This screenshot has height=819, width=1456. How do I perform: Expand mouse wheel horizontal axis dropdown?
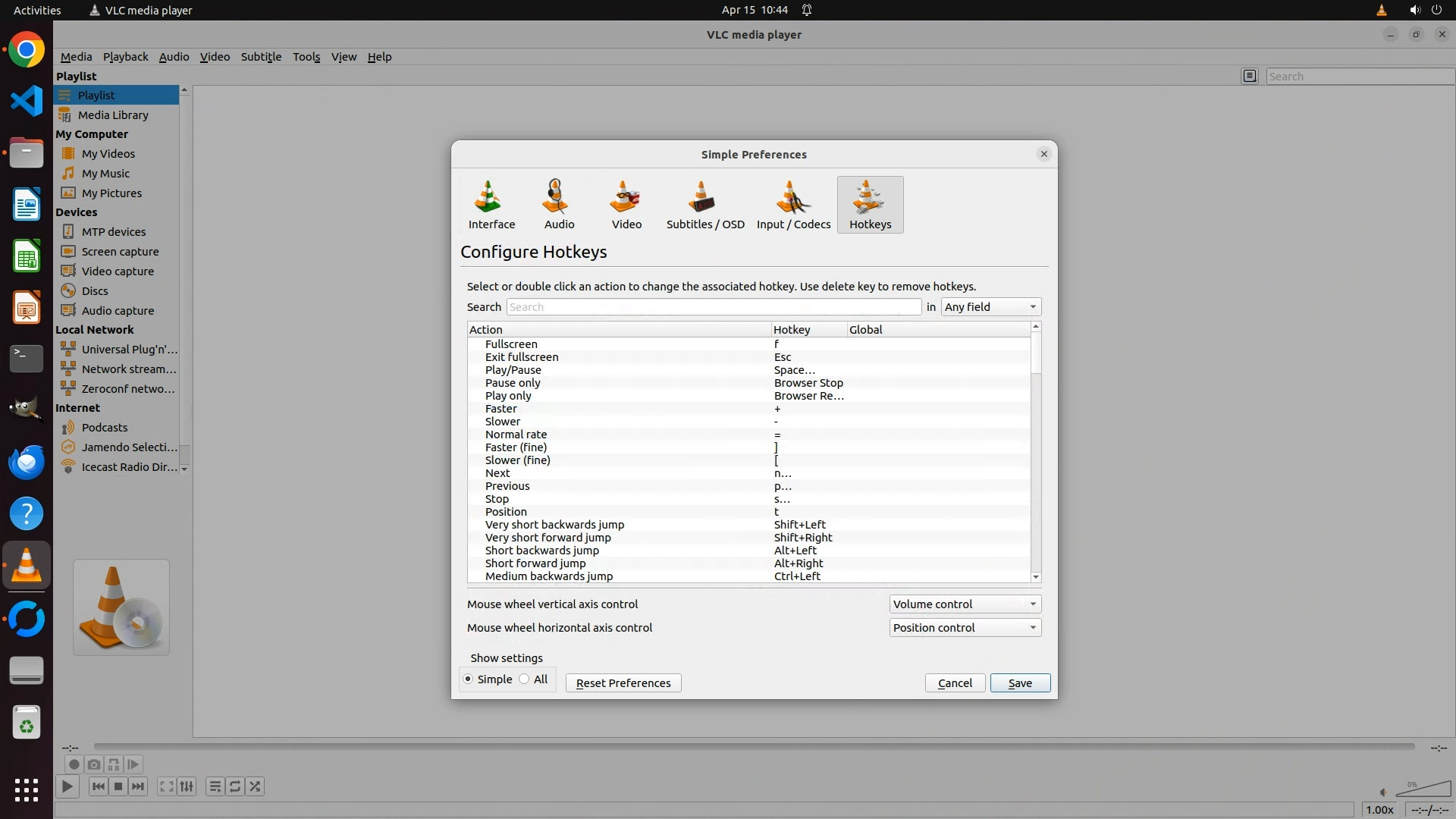point(965,628)
